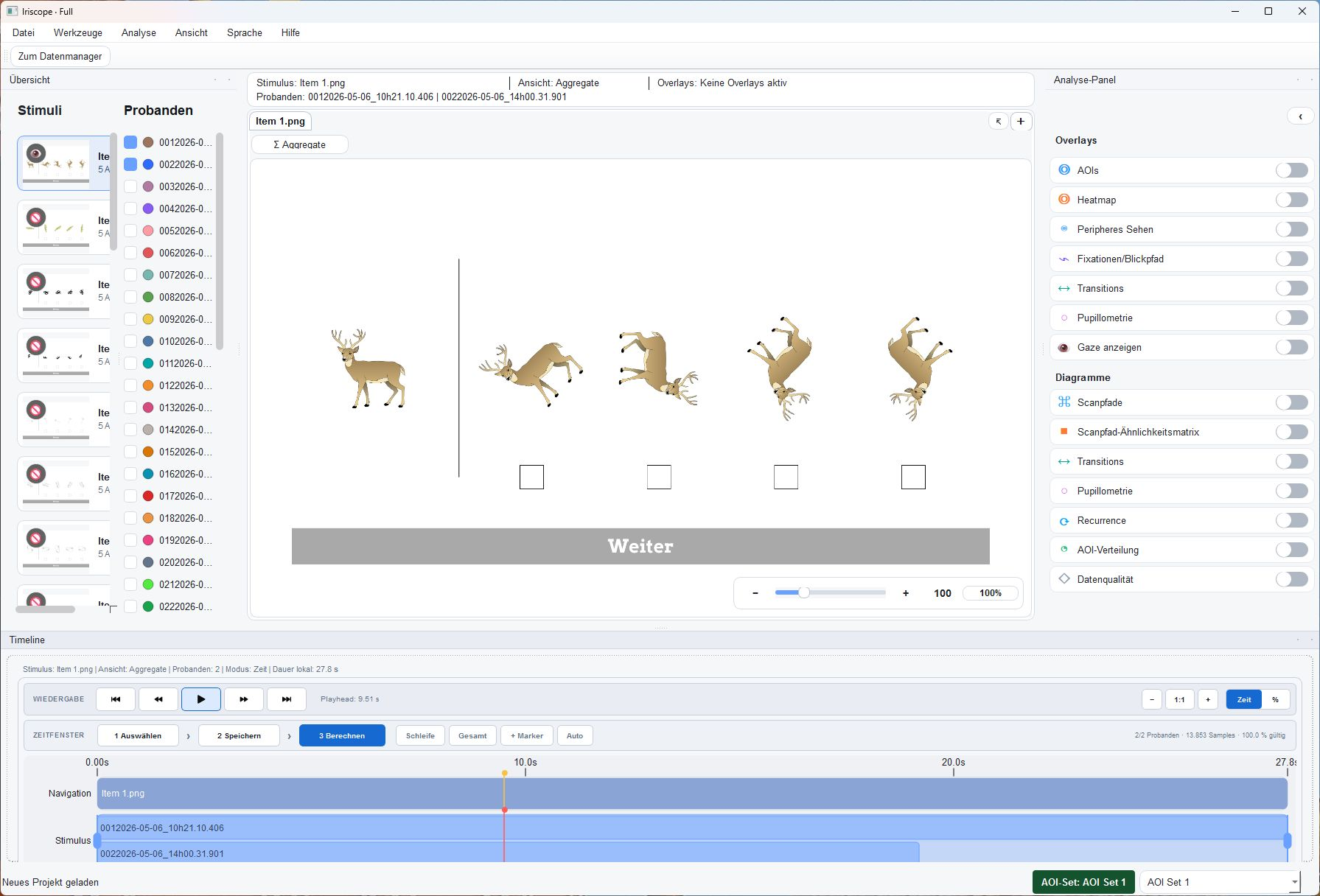Click the pop-out arrow icon next to the tab
The width and height of the screenshot is (1320, 896).
coord(998,122)
